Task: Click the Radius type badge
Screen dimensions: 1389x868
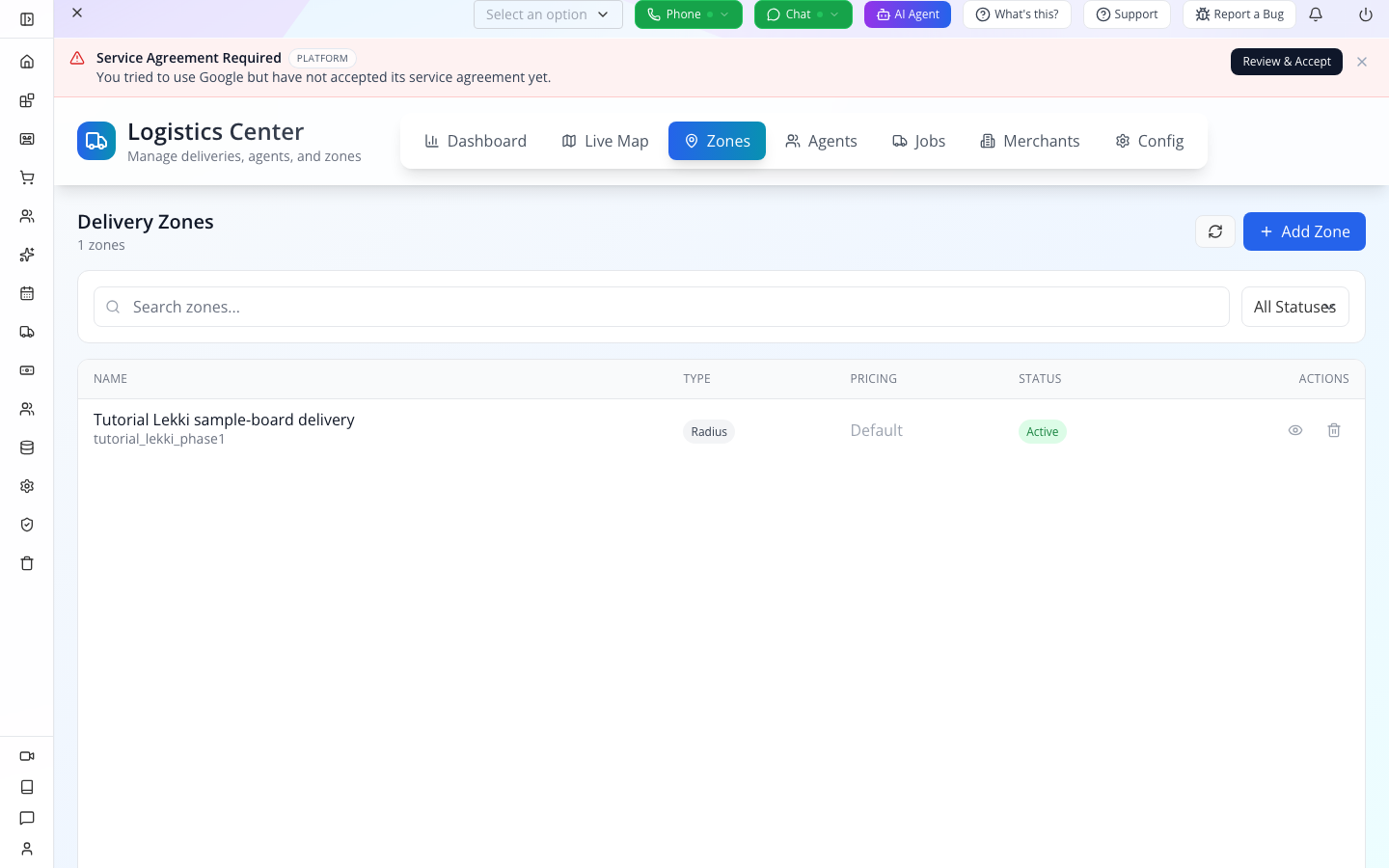Action: (x=709, y=431)
